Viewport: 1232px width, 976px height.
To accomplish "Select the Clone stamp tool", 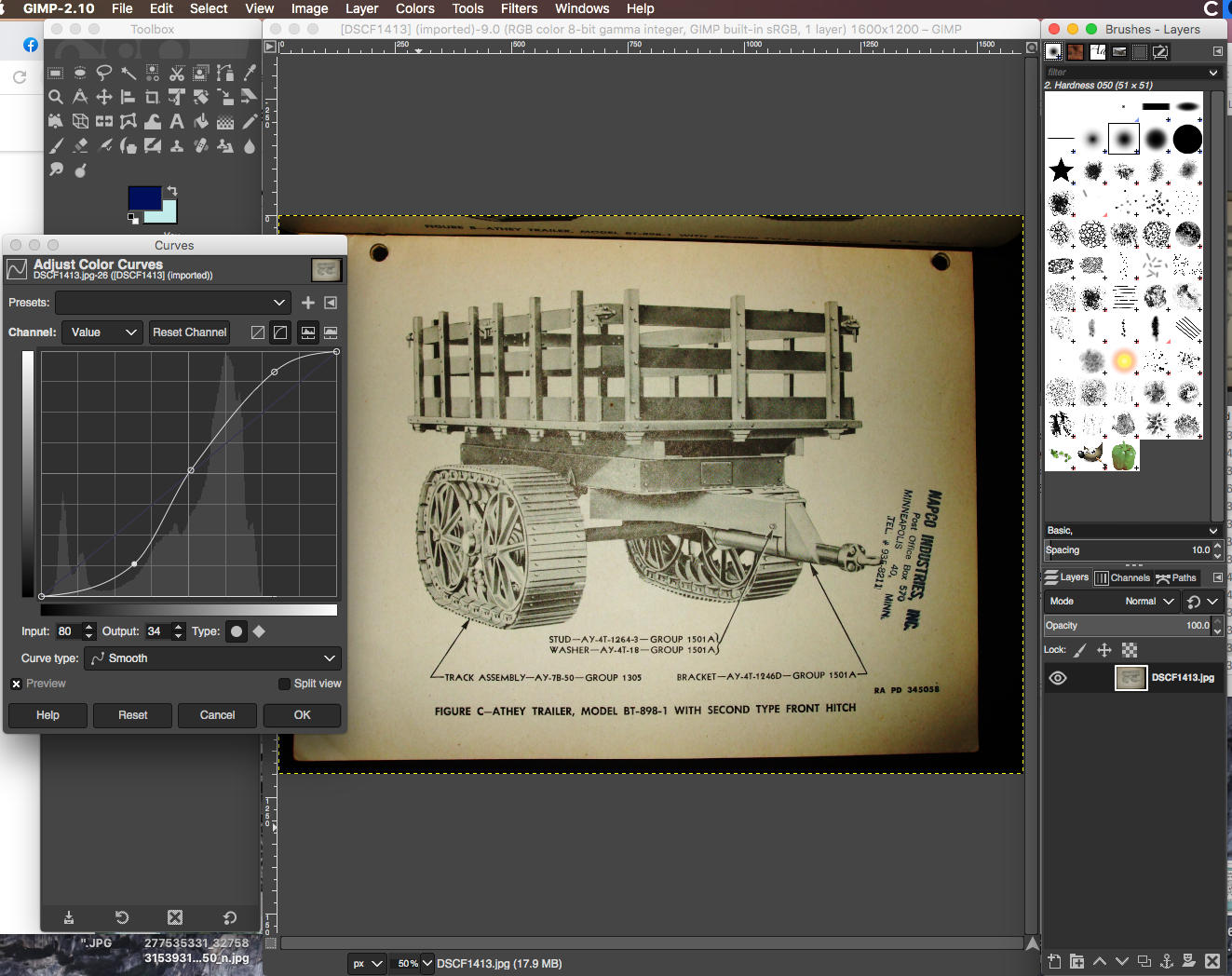I will pos(177,145).
